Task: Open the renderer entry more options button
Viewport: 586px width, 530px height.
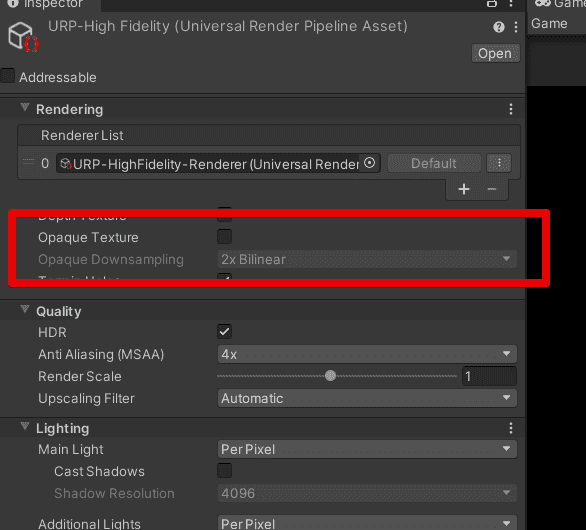Action: [x=499, y=163]
